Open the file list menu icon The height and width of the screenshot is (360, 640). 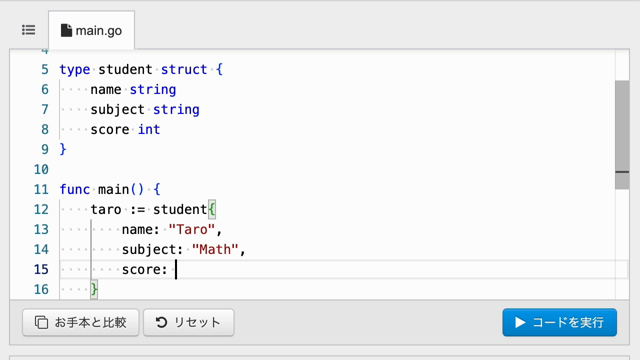29,30
